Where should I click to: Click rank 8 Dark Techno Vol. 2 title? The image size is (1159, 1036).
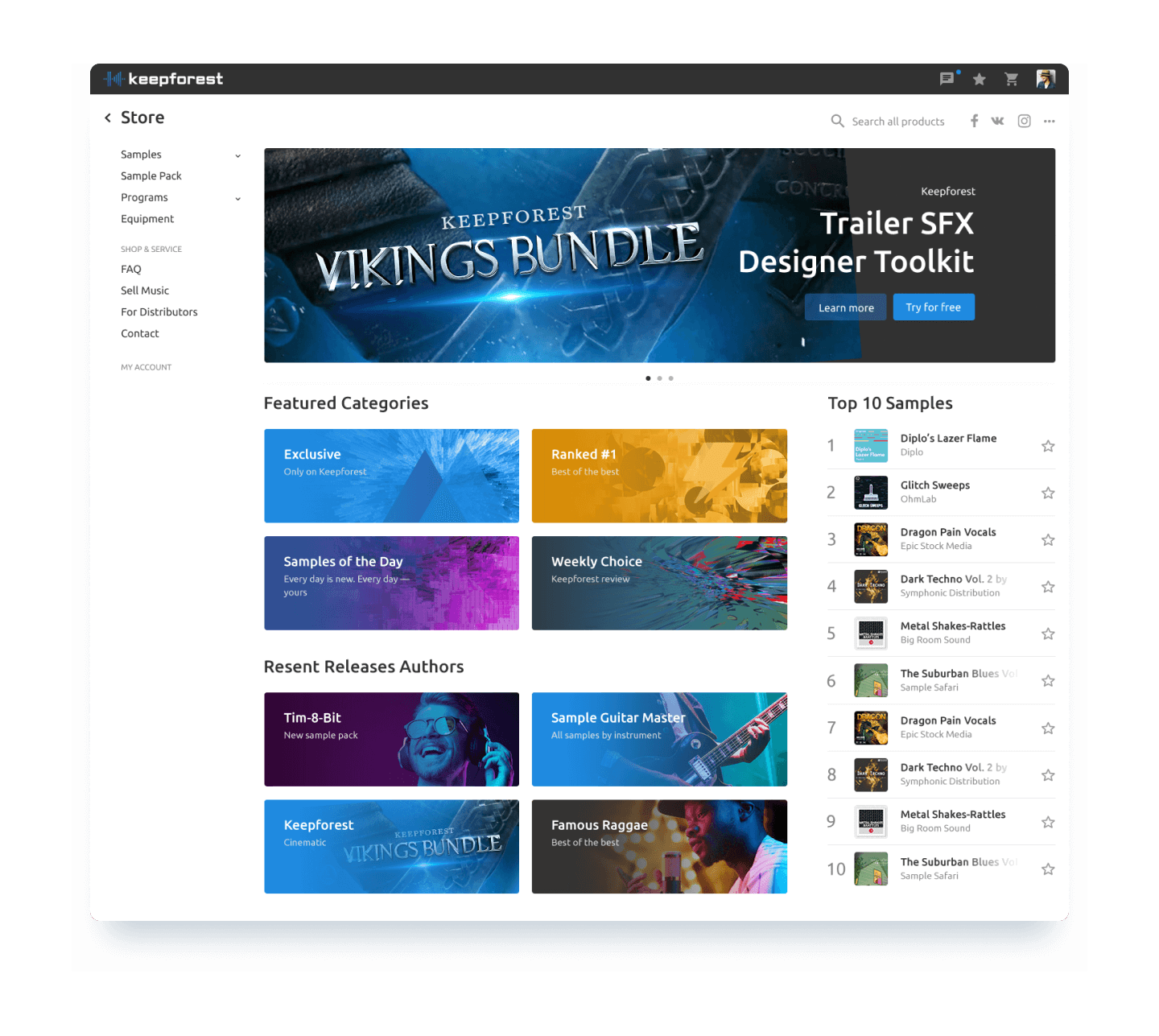point(954,767)
